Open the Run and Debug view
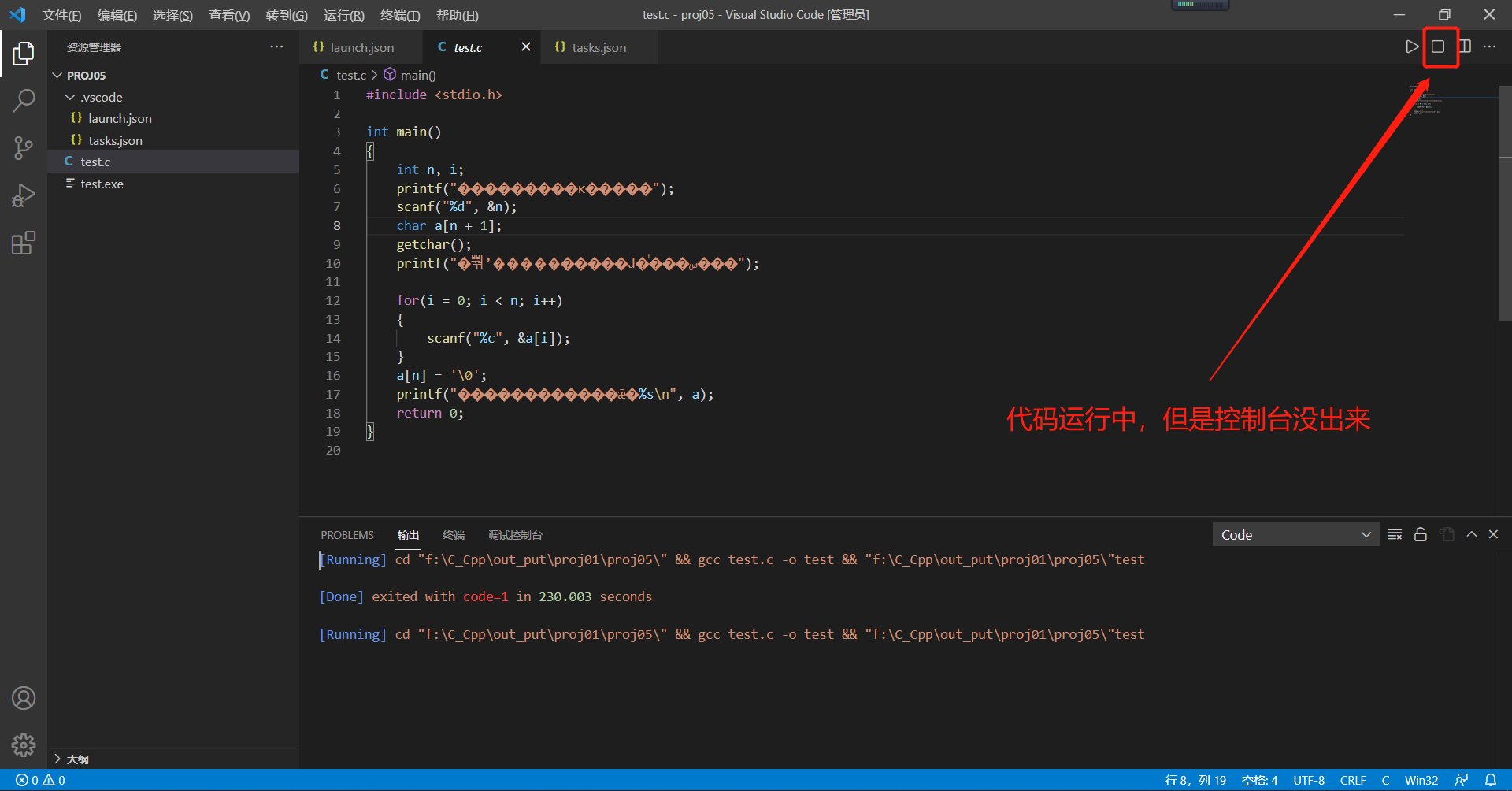The image size is (1512, 791). pos(24,195)
